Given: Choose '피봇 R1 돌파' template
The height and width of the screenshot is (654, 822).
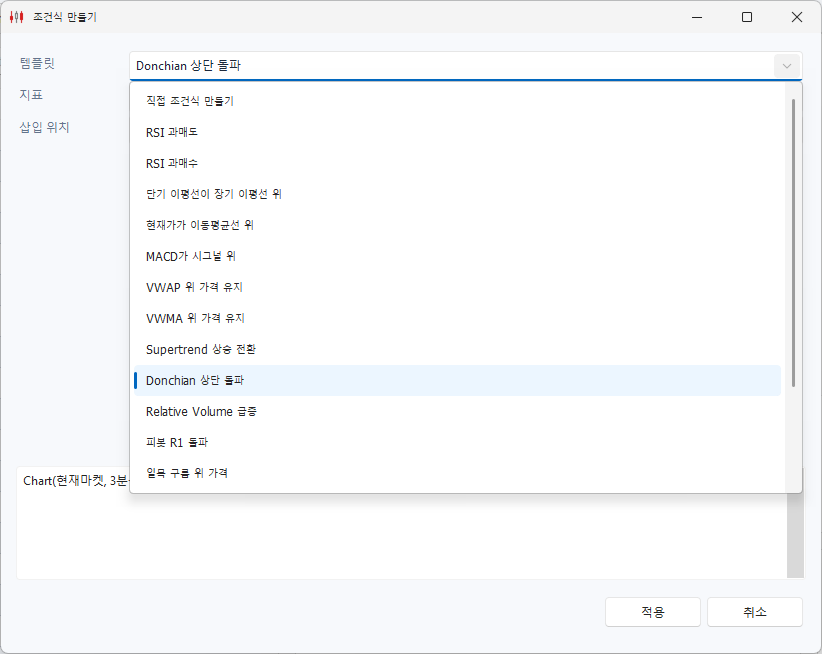Looking at the screenshot, I should click(x=457, y=442).
